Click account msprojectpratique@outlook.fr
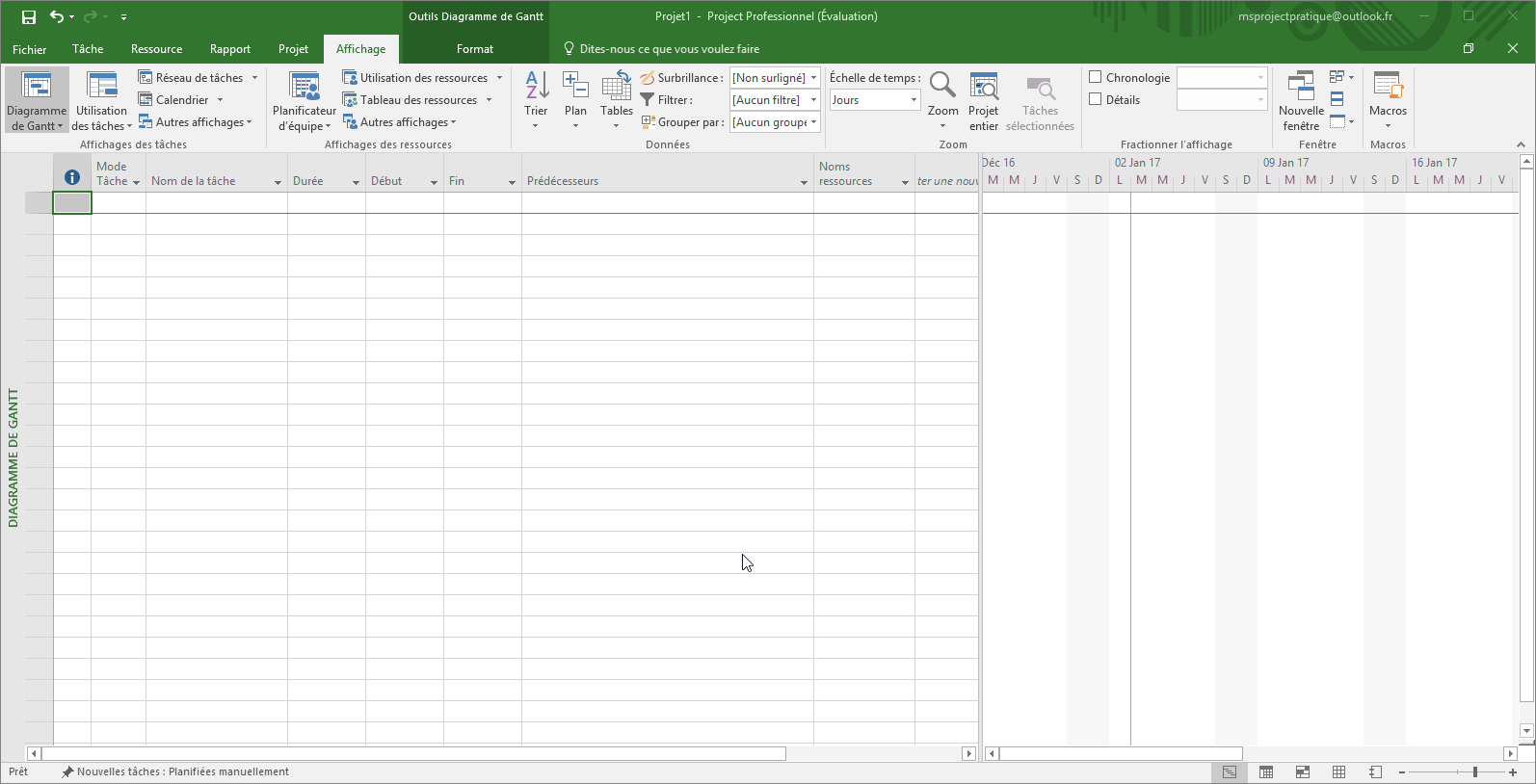 pos(1315,16)
